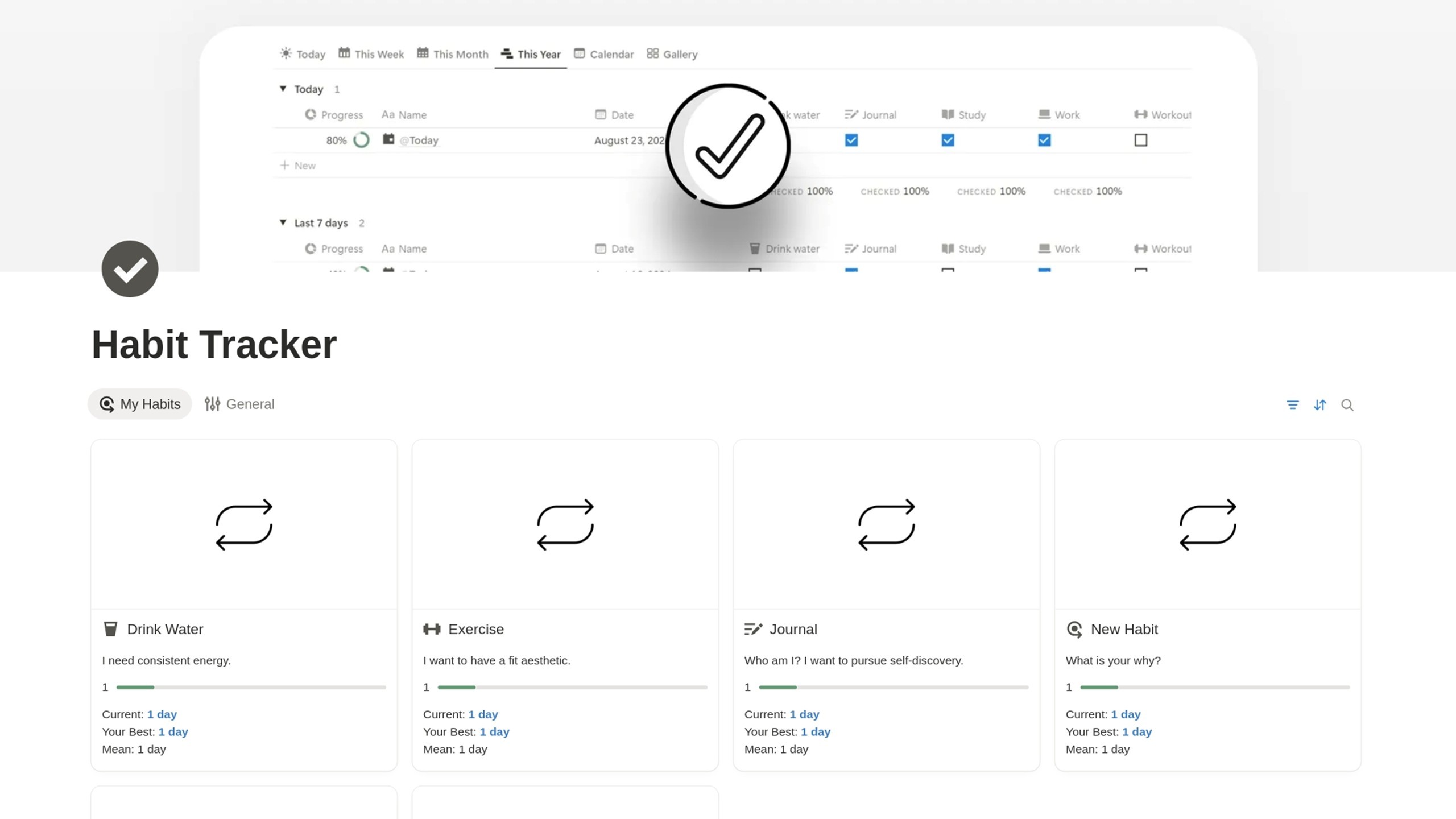This screenshot has width=1456, height=819.
Task: Collapse the Last 7 days group
Action: (283, 222)
